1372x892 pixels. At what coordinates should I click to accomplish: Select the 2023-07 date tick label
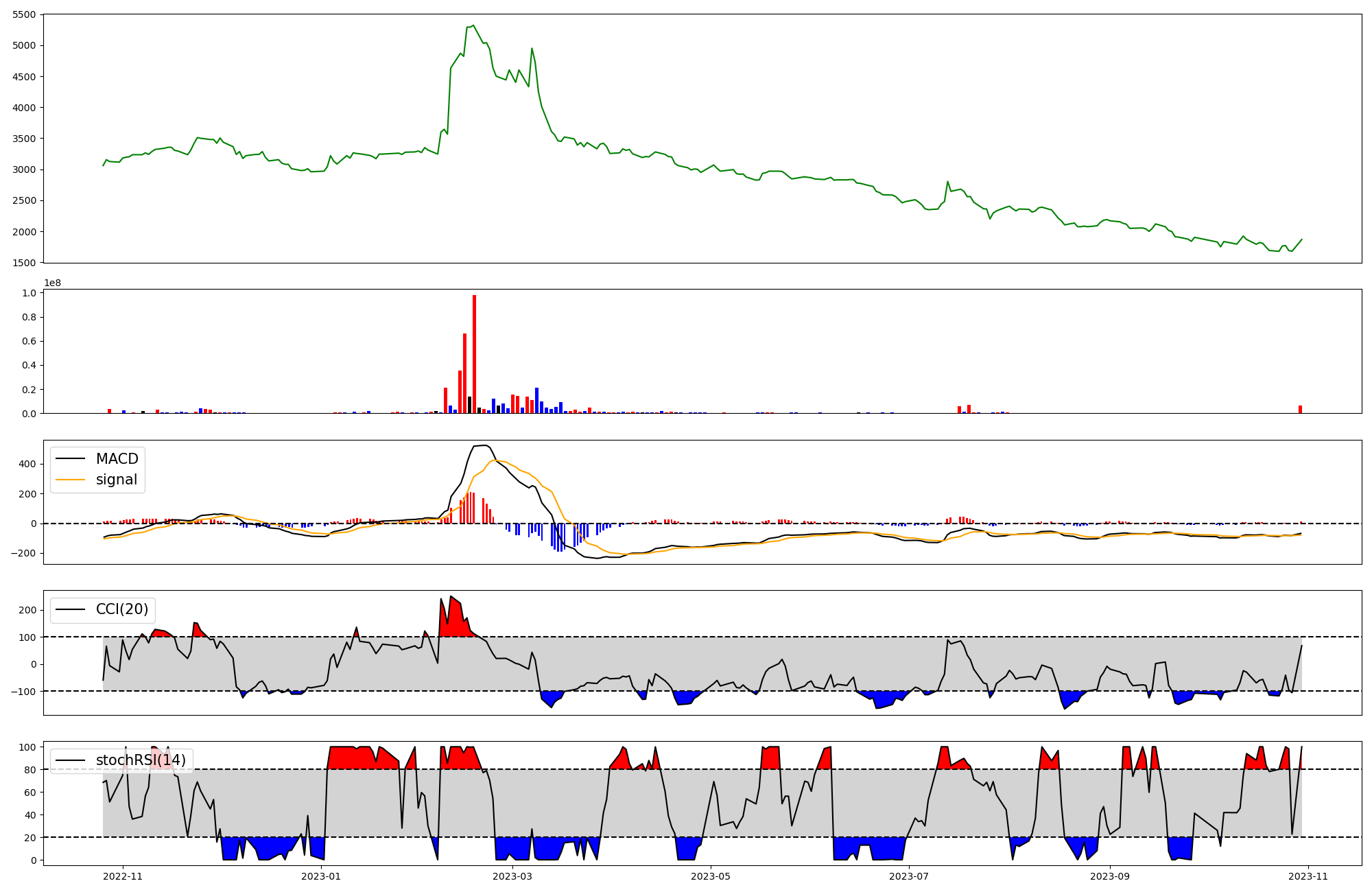tap(909, 876)
